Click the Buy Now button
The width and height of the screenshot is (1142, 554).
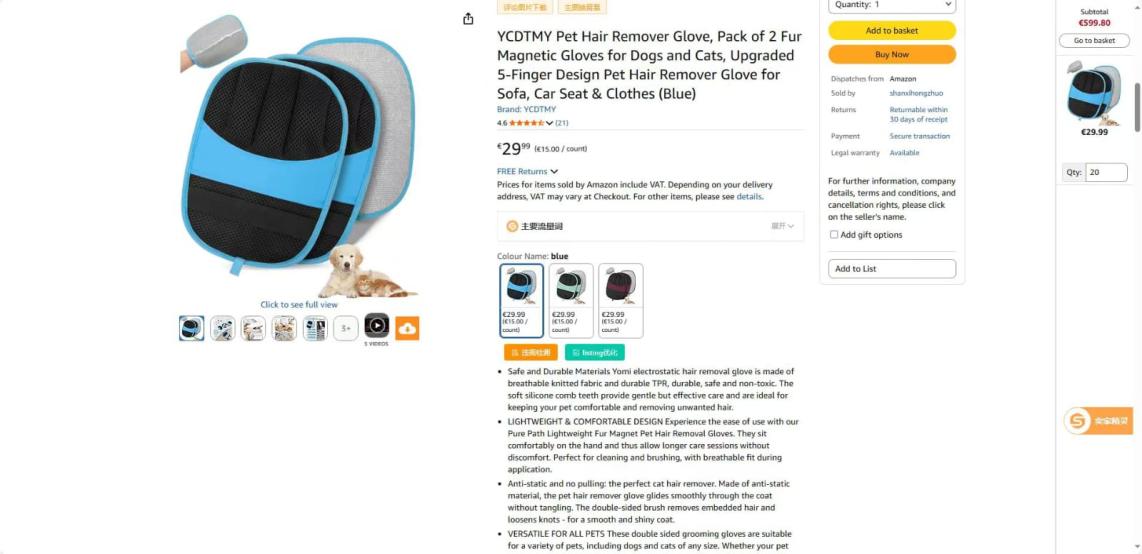pyautogui.click(x=892, y=55)
